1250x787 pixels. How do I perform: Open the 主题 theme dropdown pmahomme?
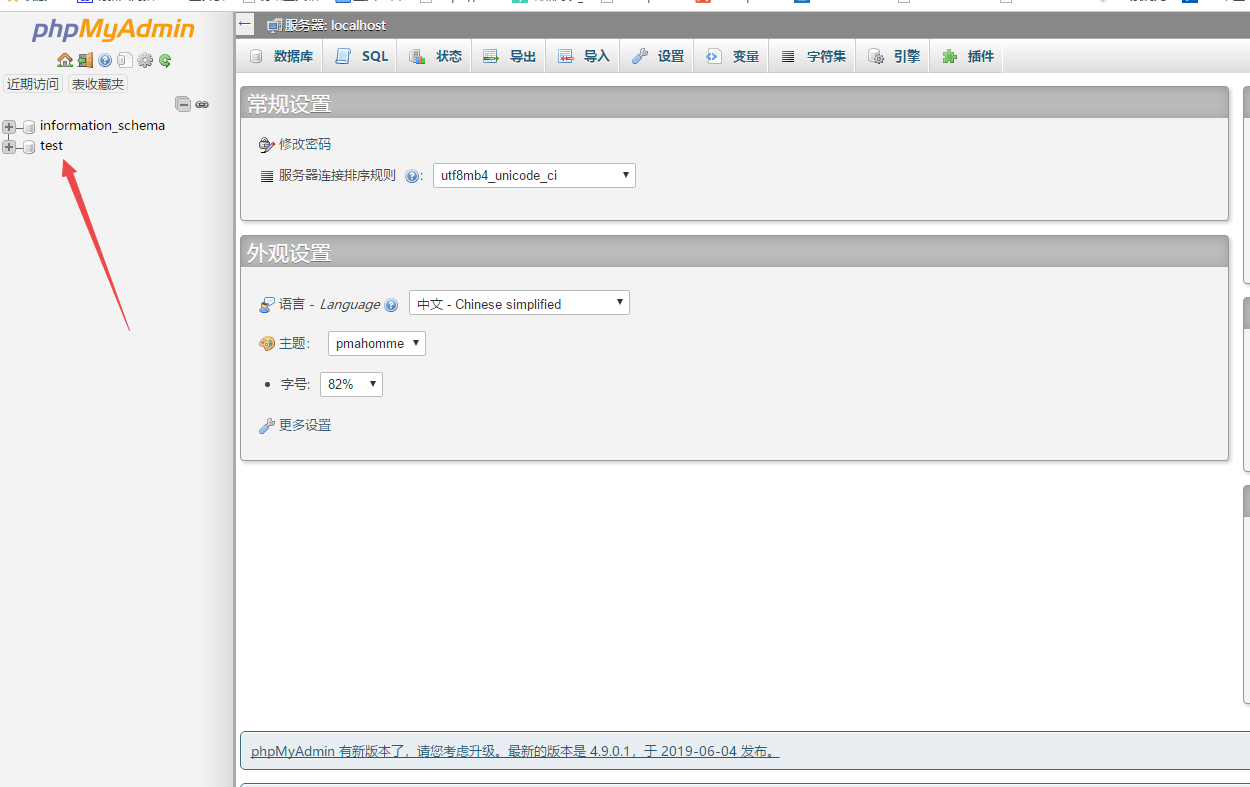tap(376, 343)
